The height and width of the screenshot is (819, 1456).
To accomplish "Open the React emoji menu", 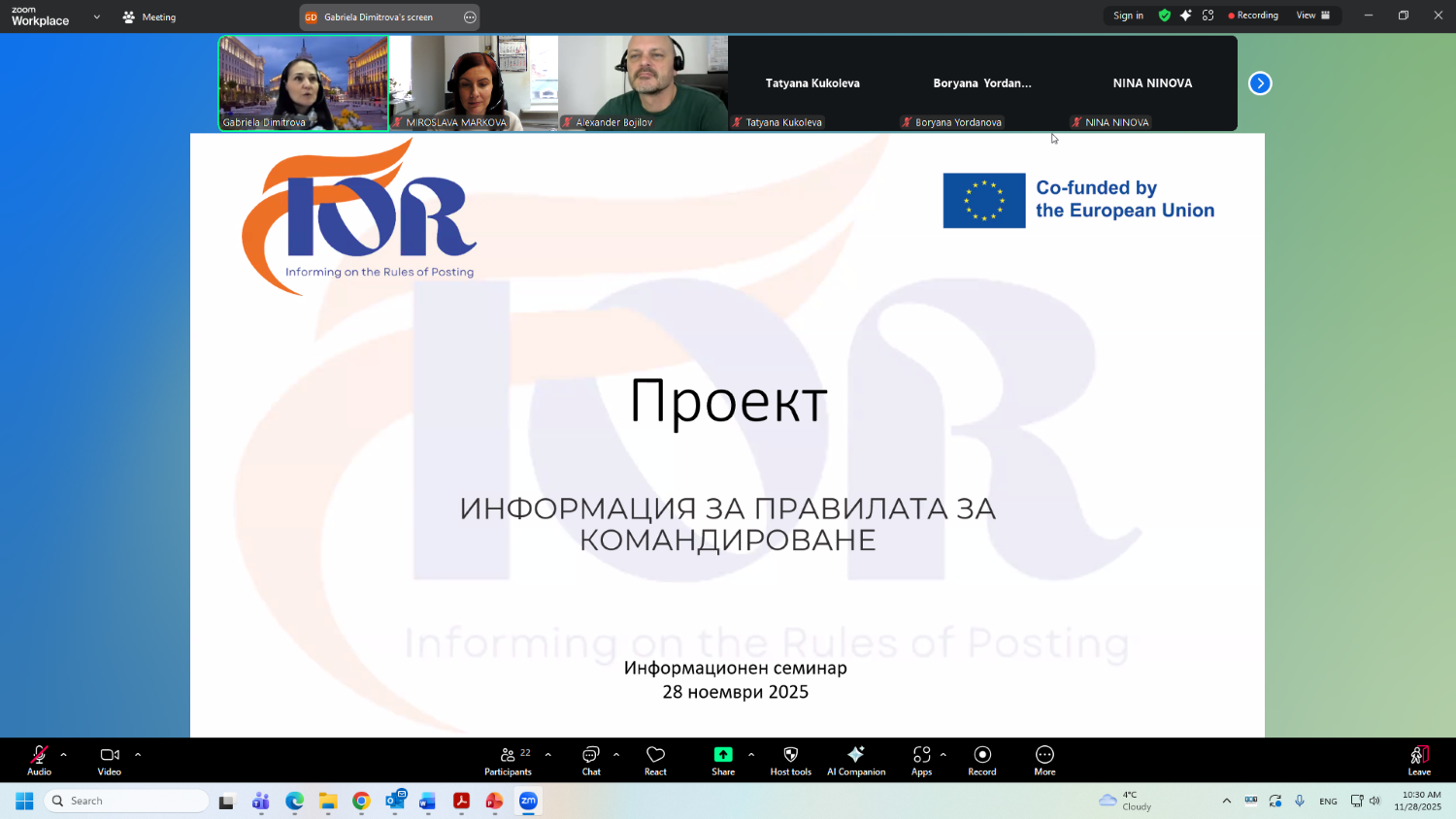I will click(655, 760).
